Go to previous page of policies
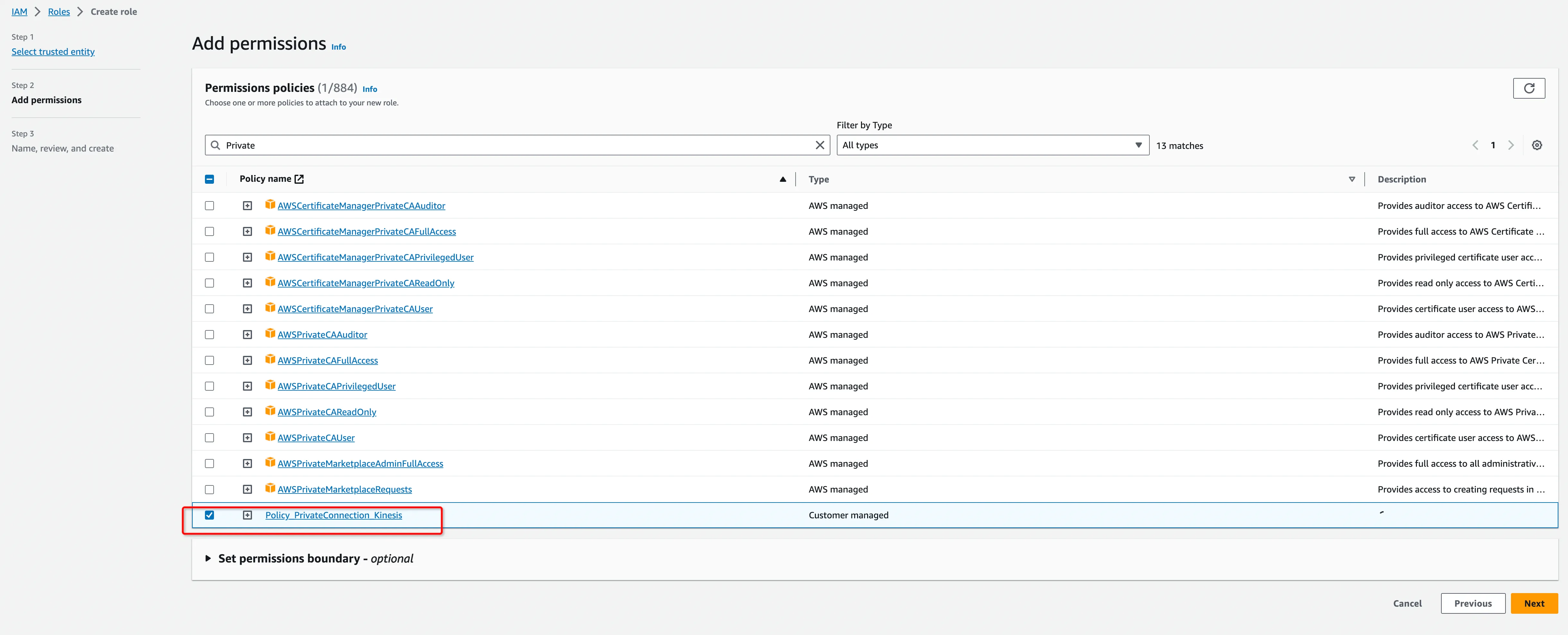The height and width of the screenshot is (635, 1568). pos(1476,145)
